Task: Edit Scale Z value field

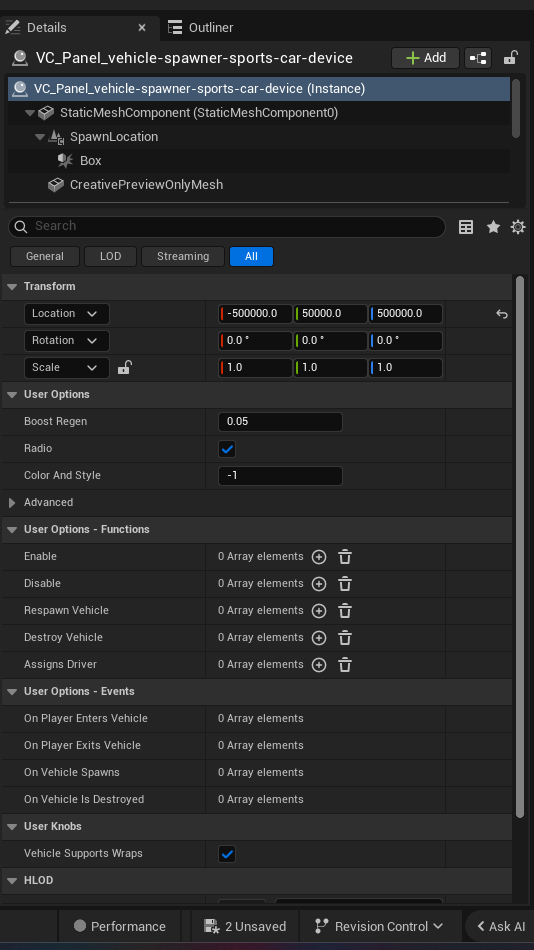Action: (406, 368)
